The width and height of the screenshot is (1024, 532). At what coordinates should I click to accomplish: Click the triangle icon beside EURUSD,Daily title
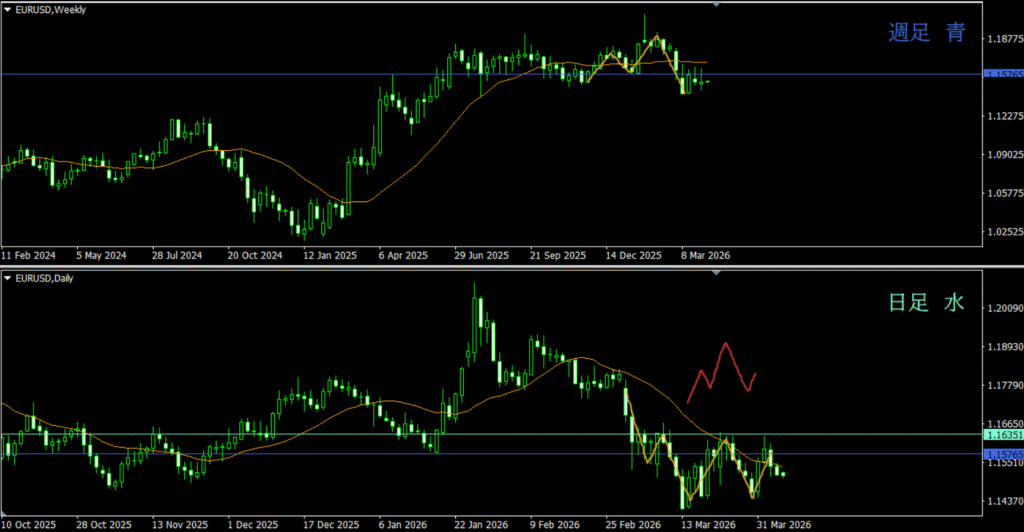pos(8,277)
